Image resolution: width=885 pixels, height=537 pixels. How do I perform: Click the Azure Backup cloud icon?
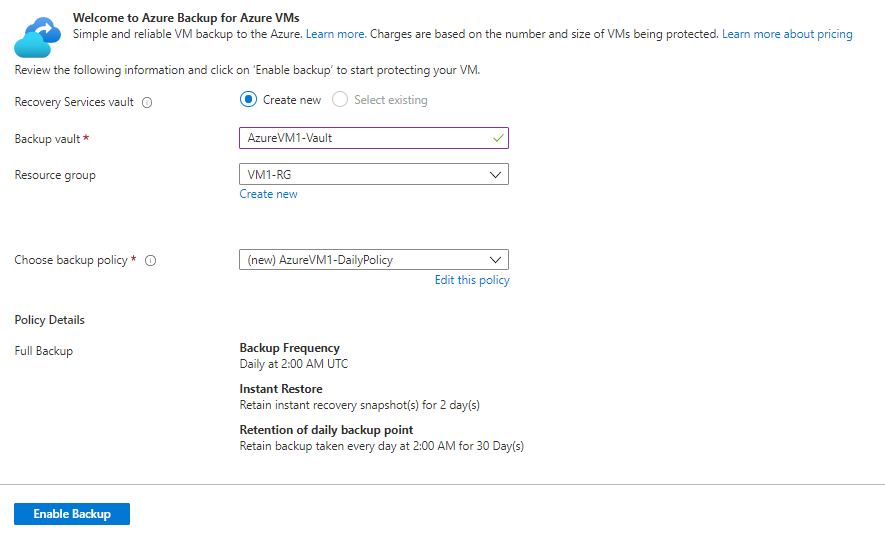pyautogui.click(x=37, y=37)
